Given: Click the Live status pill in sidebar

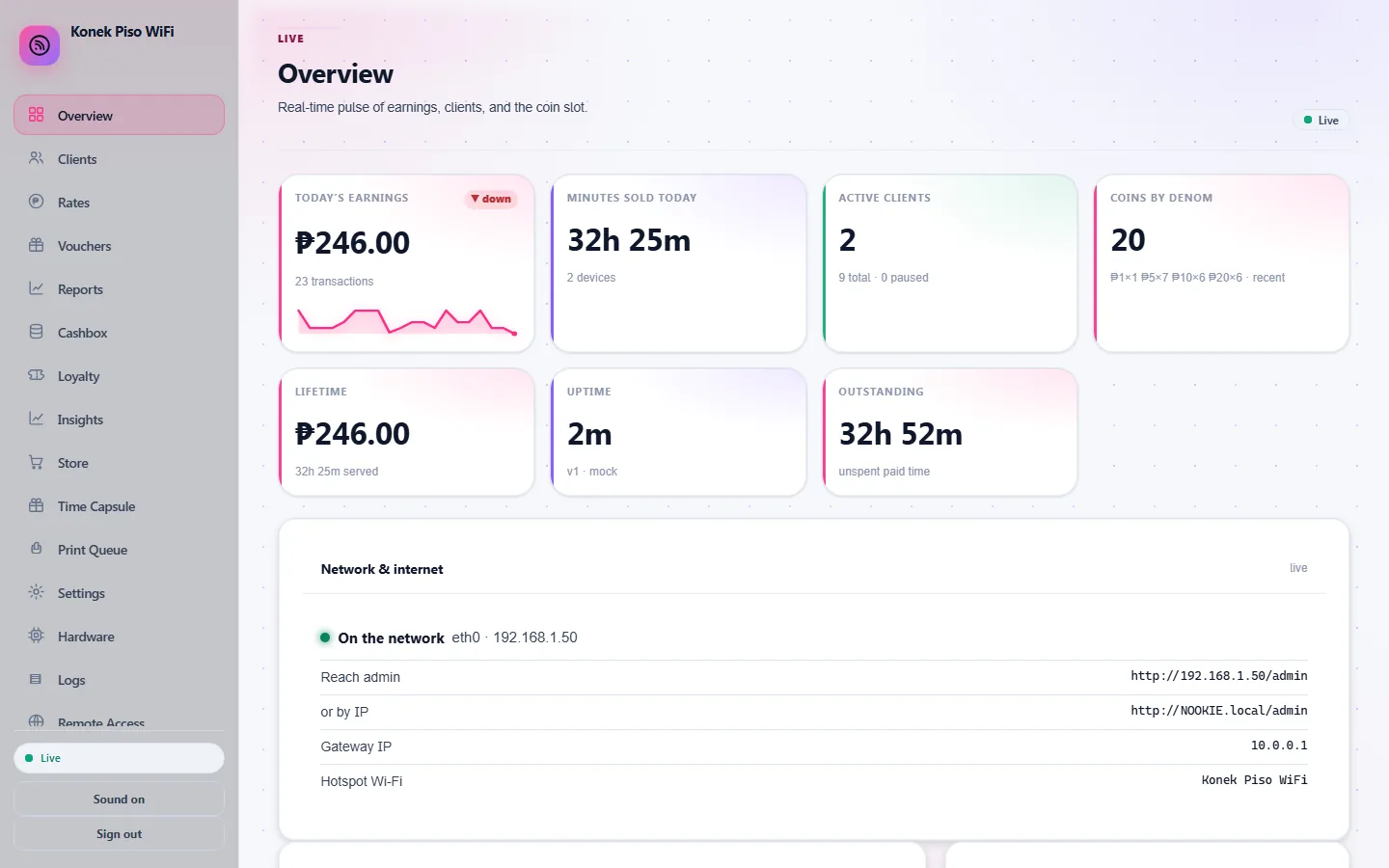Looking at the screenshot, I should click(119, 758).
